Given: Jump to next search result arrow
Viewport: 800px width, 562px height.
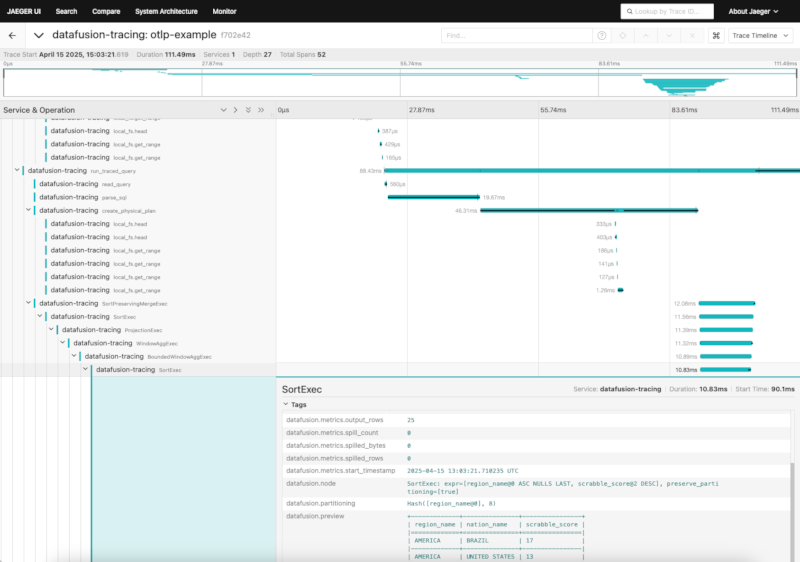Looking at the screenshot, I should click(669, 36).
